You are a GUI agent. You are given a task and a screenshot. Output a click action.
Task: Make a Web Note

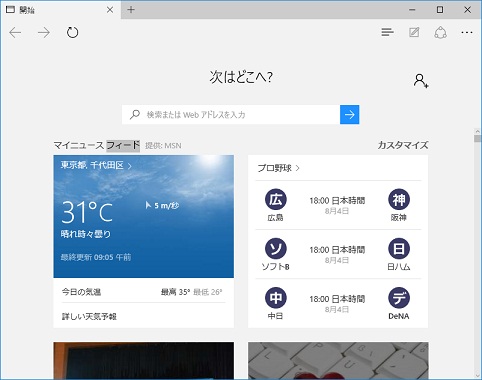[414, 32]
